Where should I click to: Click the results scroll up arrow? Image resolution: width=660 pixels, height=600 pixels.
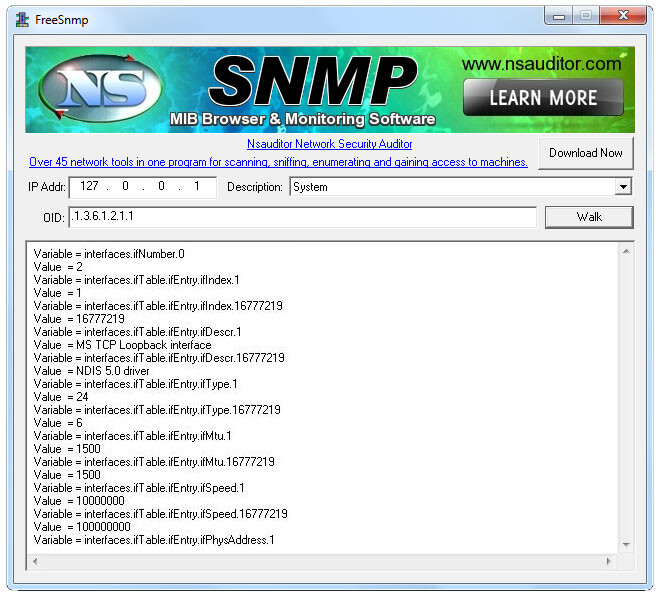626,251
